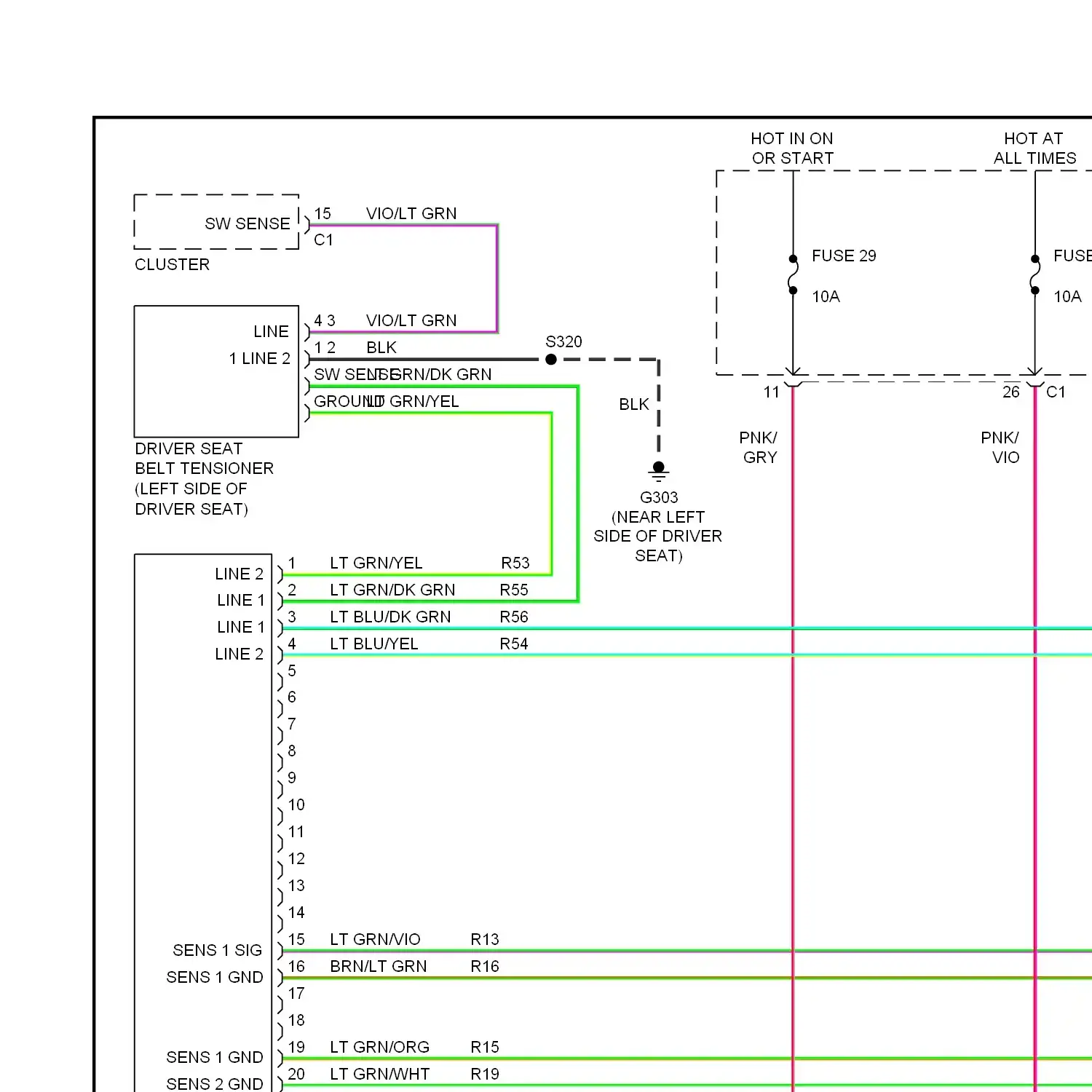Viewport: 1092px width, 1092px height.
Task: Click circuit code R19
Action: tap(485, 1074)
